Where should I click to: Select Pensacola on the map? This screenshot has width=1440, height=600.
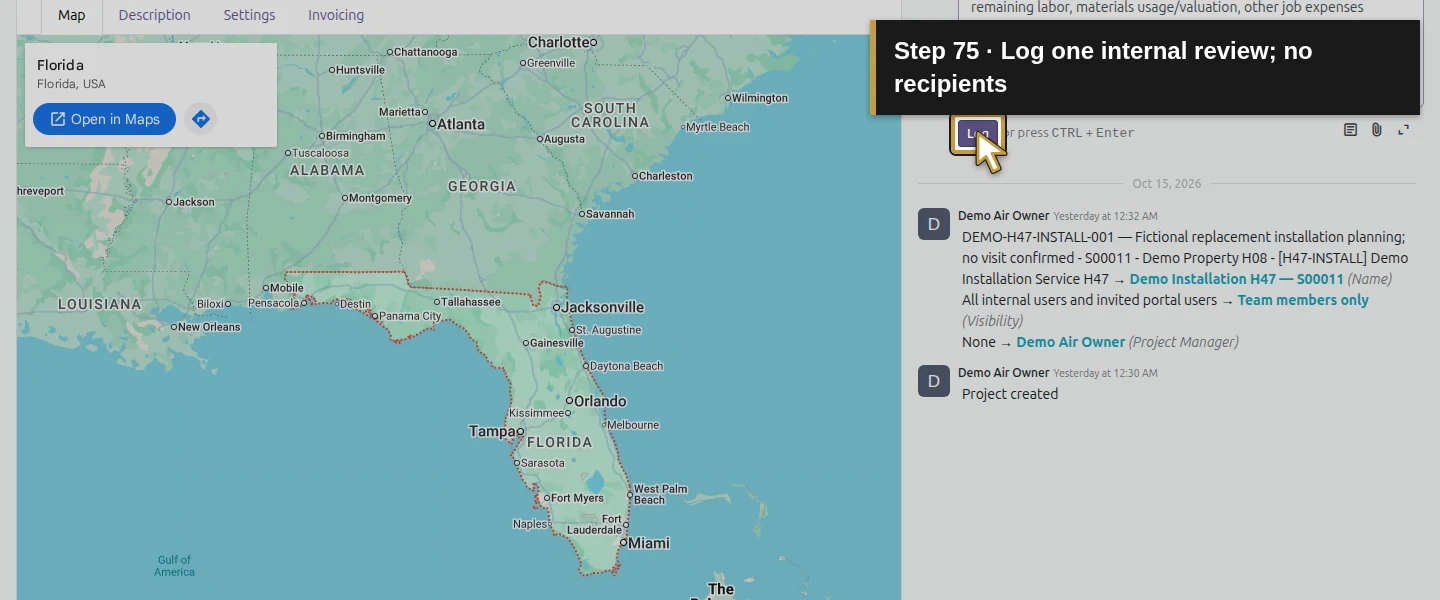pos(273,302)
